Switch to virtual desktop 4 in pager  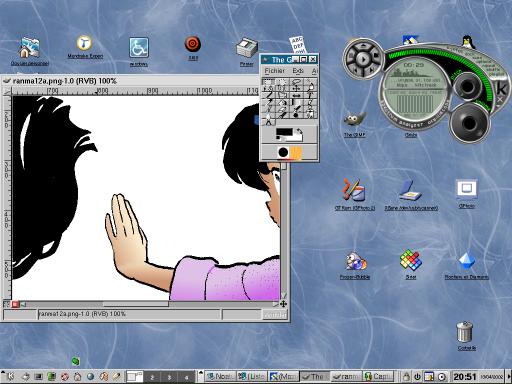click(x=186, y=377)
